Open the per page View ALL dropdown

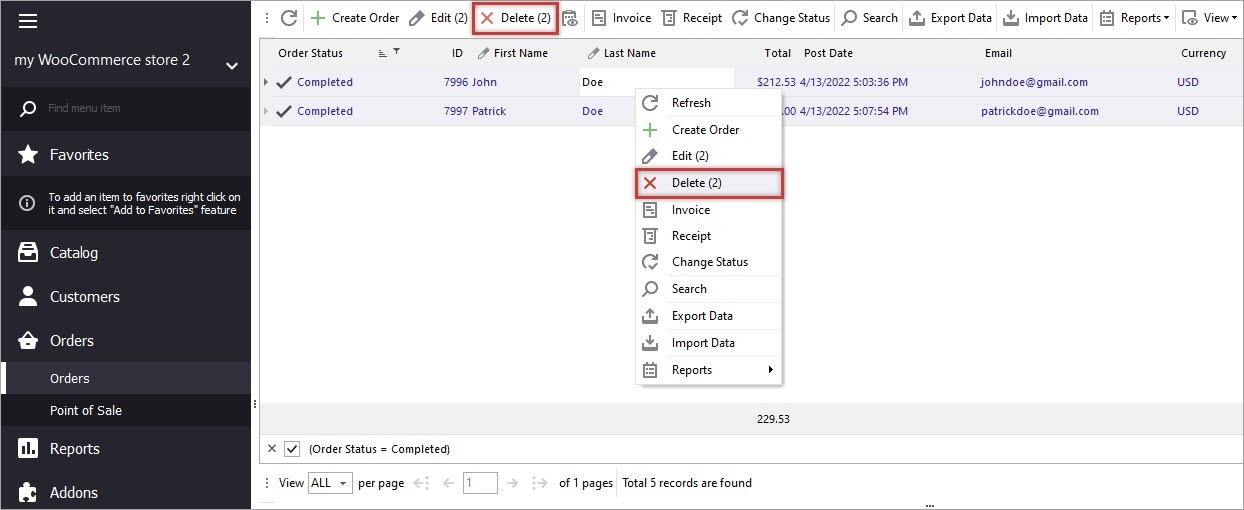tap(330, 483)
